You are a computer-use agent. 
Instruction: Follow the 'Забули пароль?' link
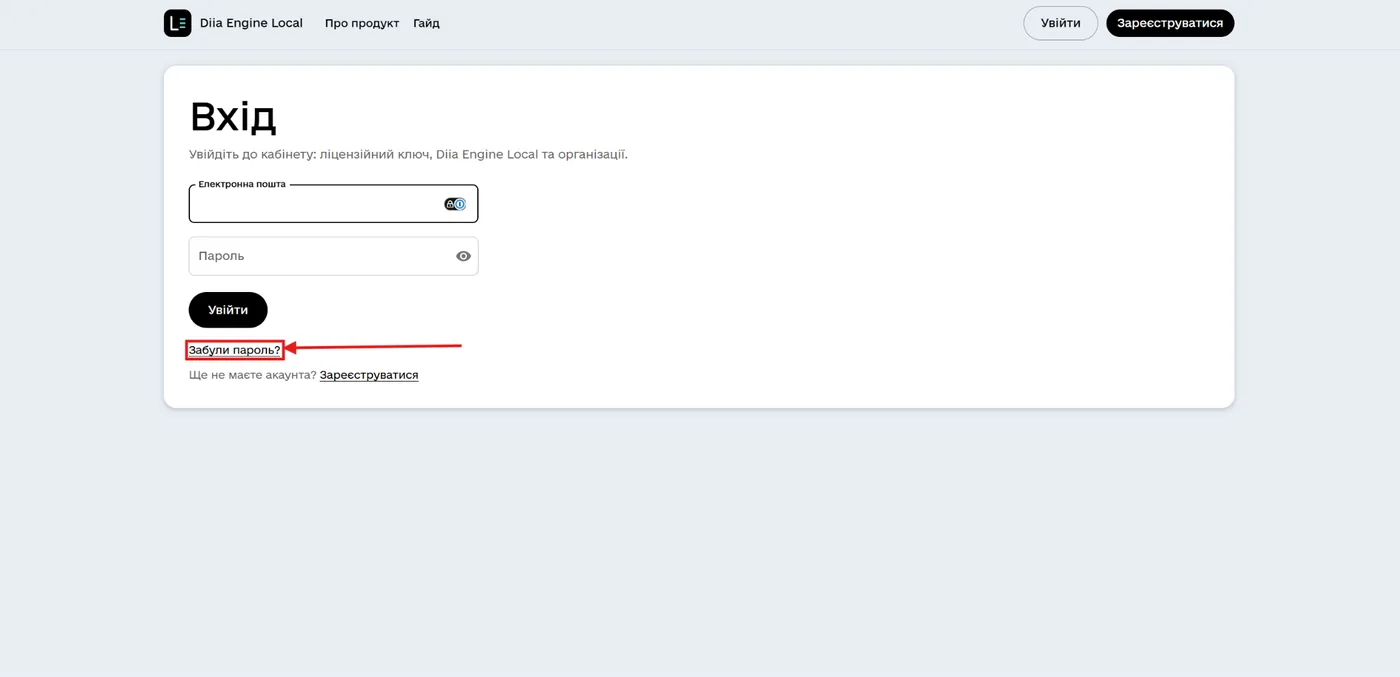pos(235,350)
